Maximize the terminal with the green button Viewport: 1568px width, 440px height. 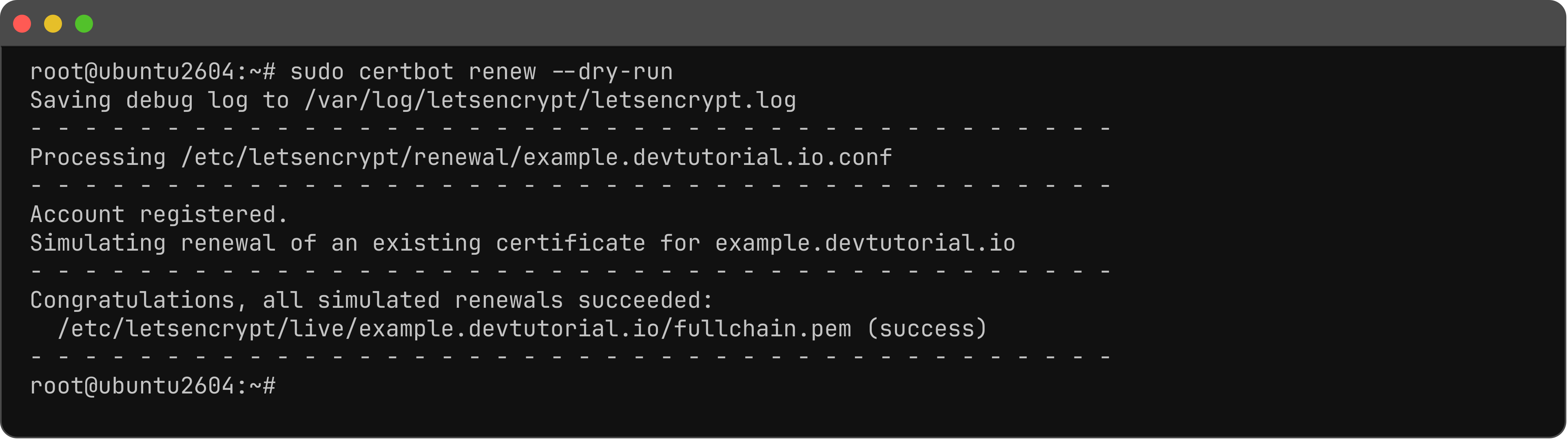(x=84, y=24)
